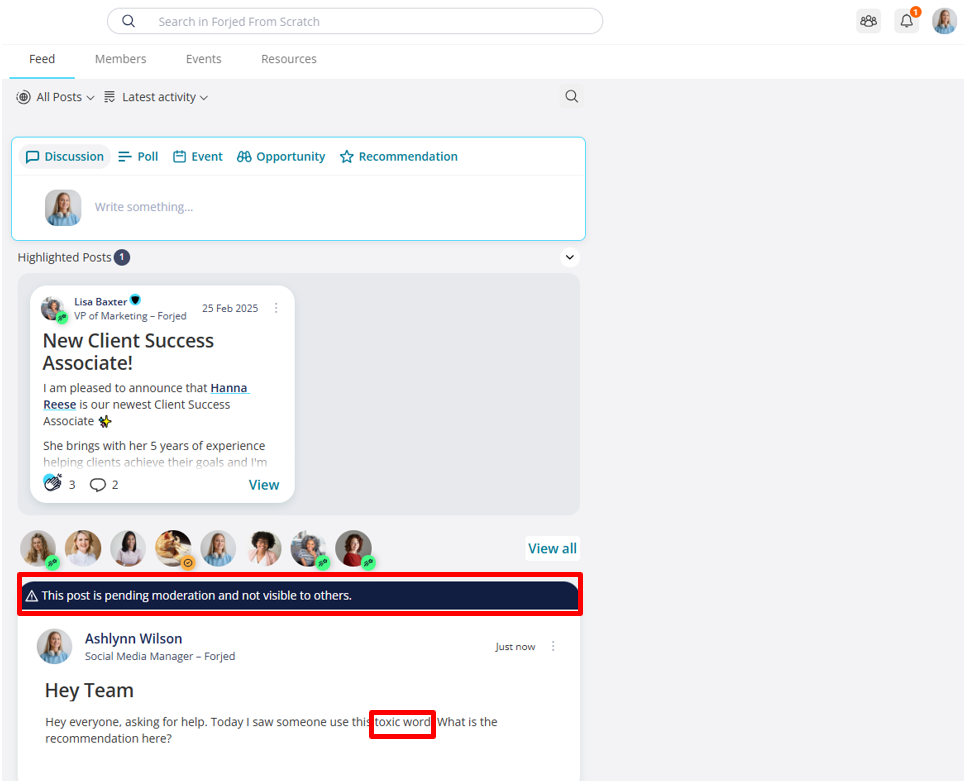The width and height of the screenshot is (964, 781).
Task: Click View all members link
Action: point(552,549)
